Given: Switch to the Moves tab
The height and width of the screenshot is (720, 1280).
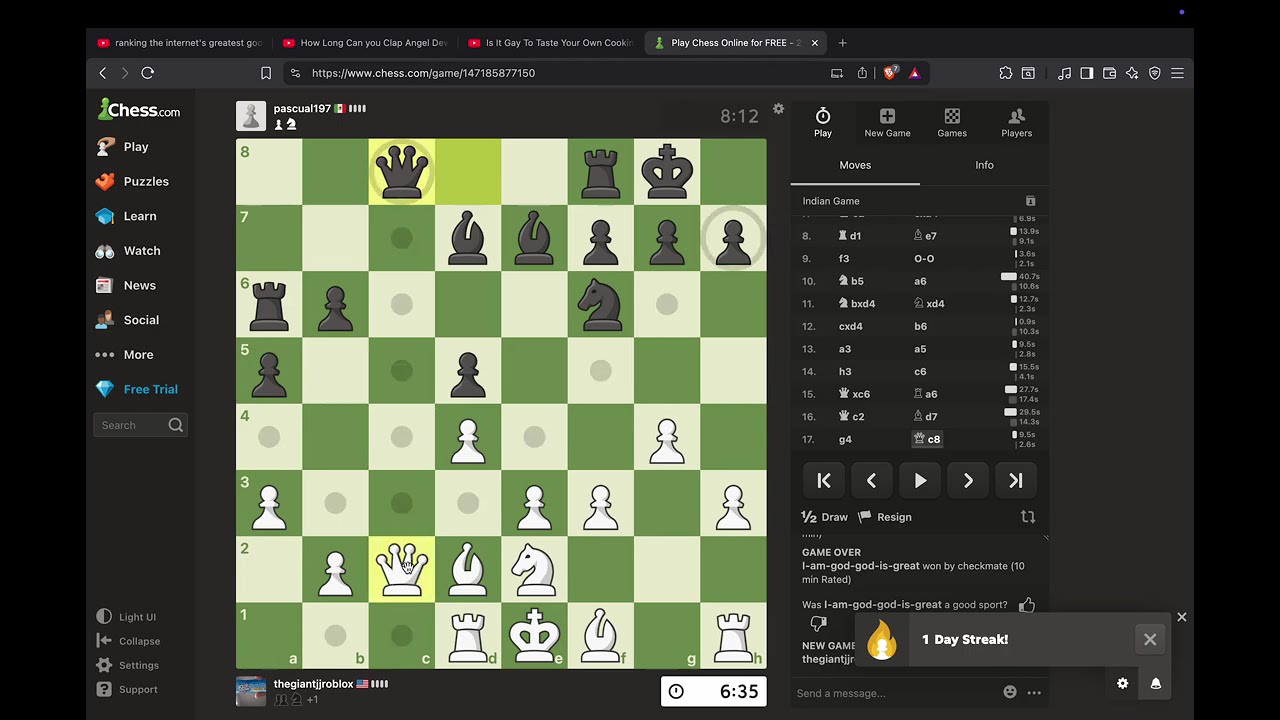Looking at the screenshot, I should click(855, 165).
